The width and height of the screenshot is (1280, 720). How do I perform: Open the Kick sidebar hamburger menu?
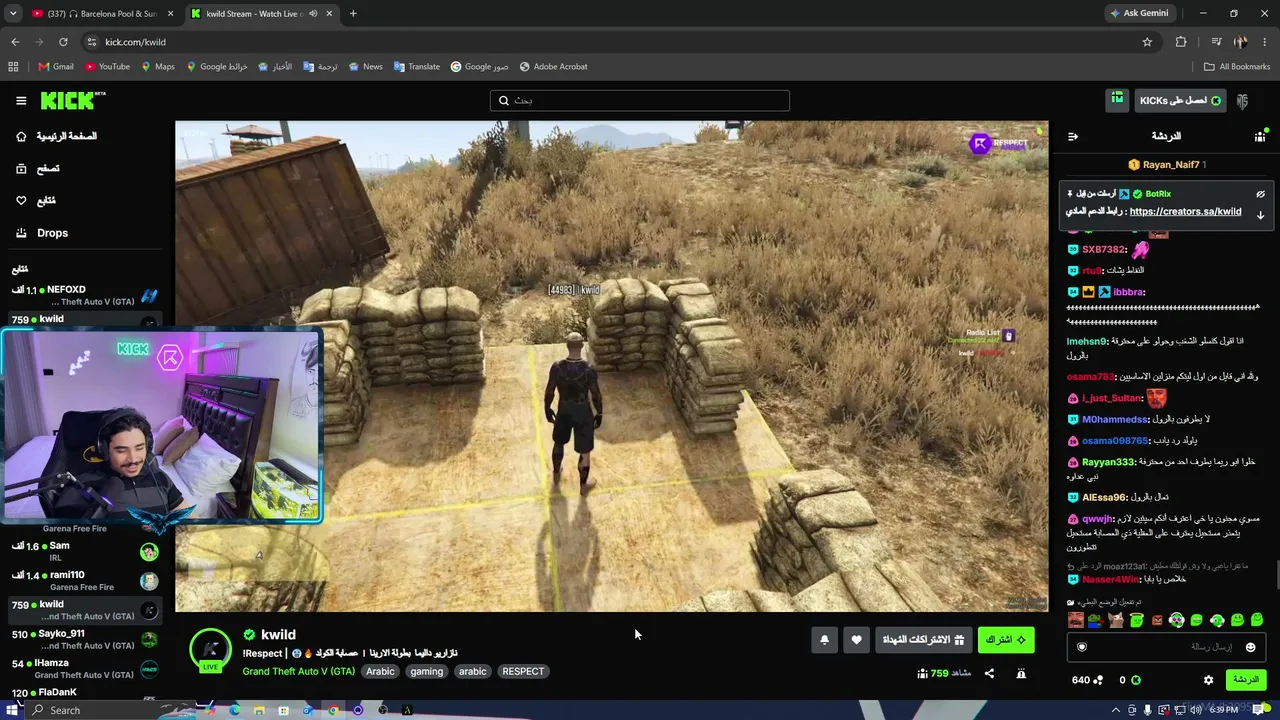(x=21, y=100)
